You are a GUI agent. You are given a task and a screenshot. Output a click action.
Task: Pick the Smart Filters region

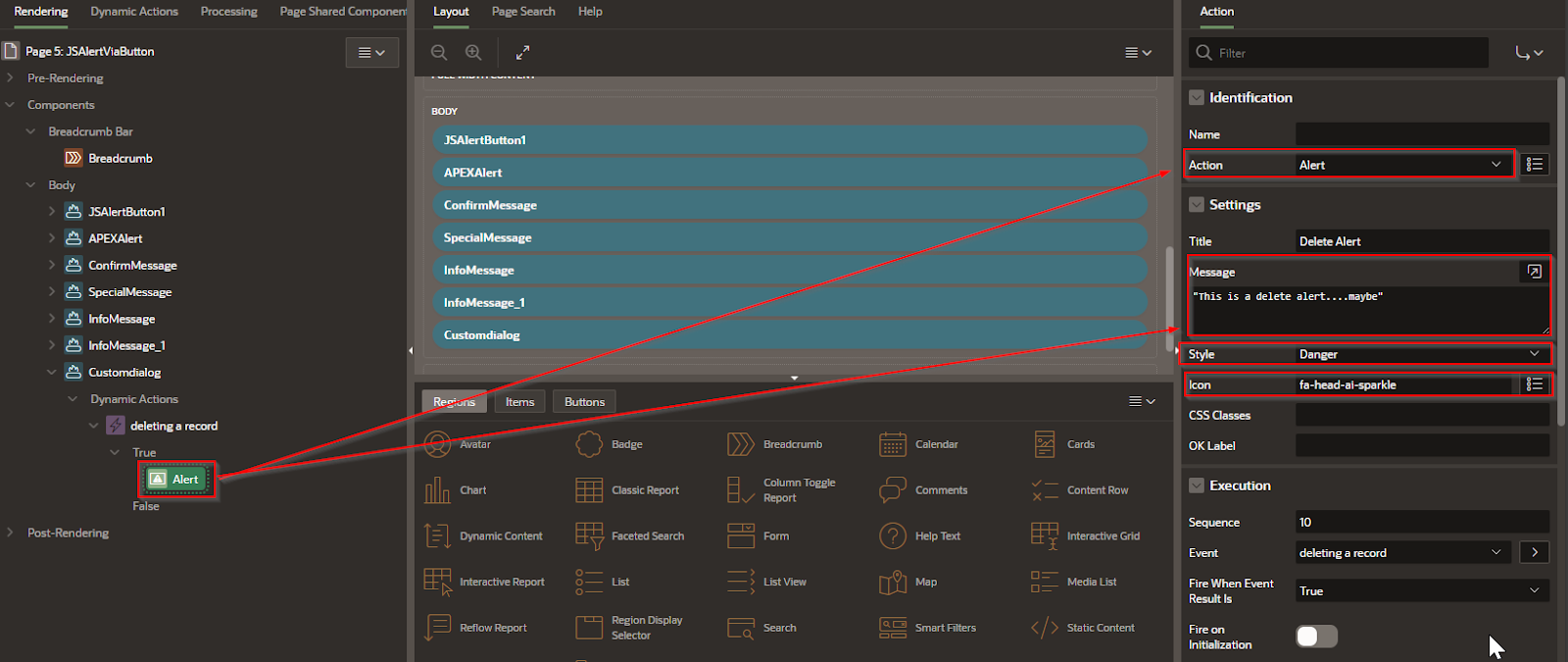click(x=927, y=628)
